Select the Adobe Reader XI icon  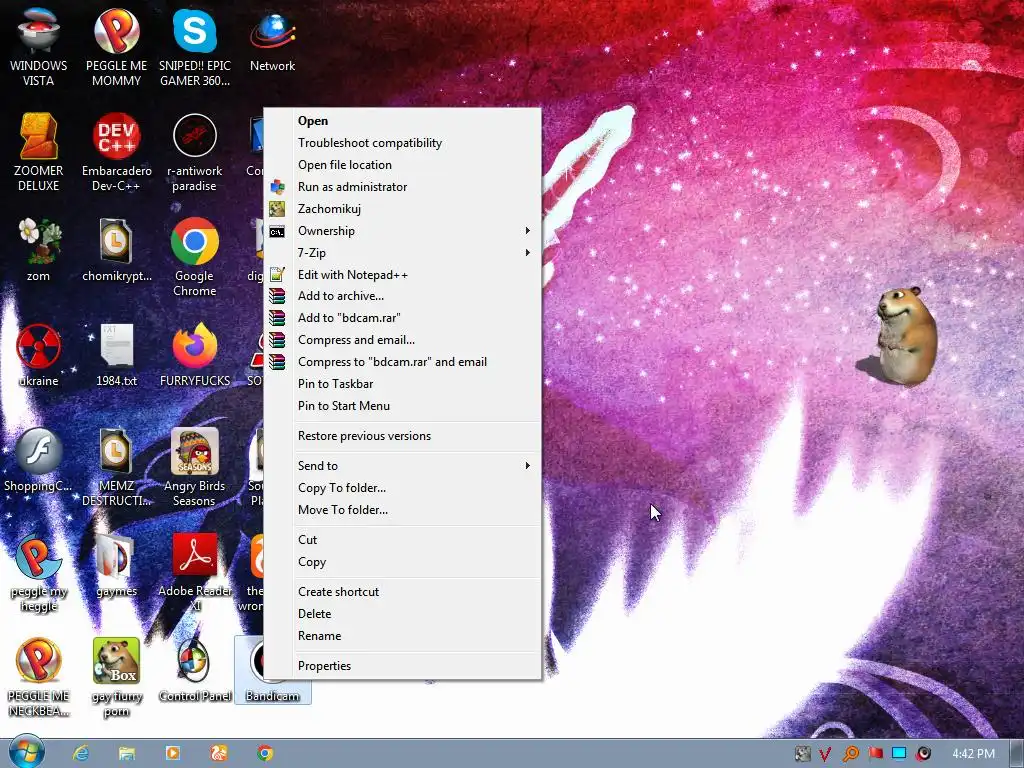pos(195,572)
